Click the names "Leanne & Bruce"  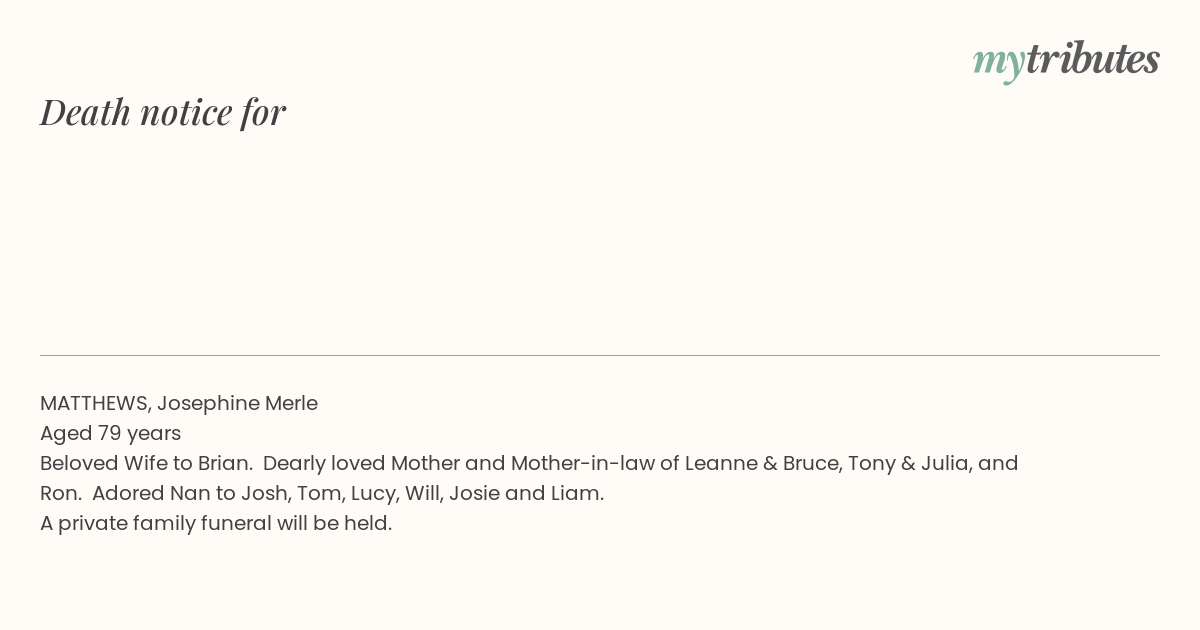tap(761, 464)
